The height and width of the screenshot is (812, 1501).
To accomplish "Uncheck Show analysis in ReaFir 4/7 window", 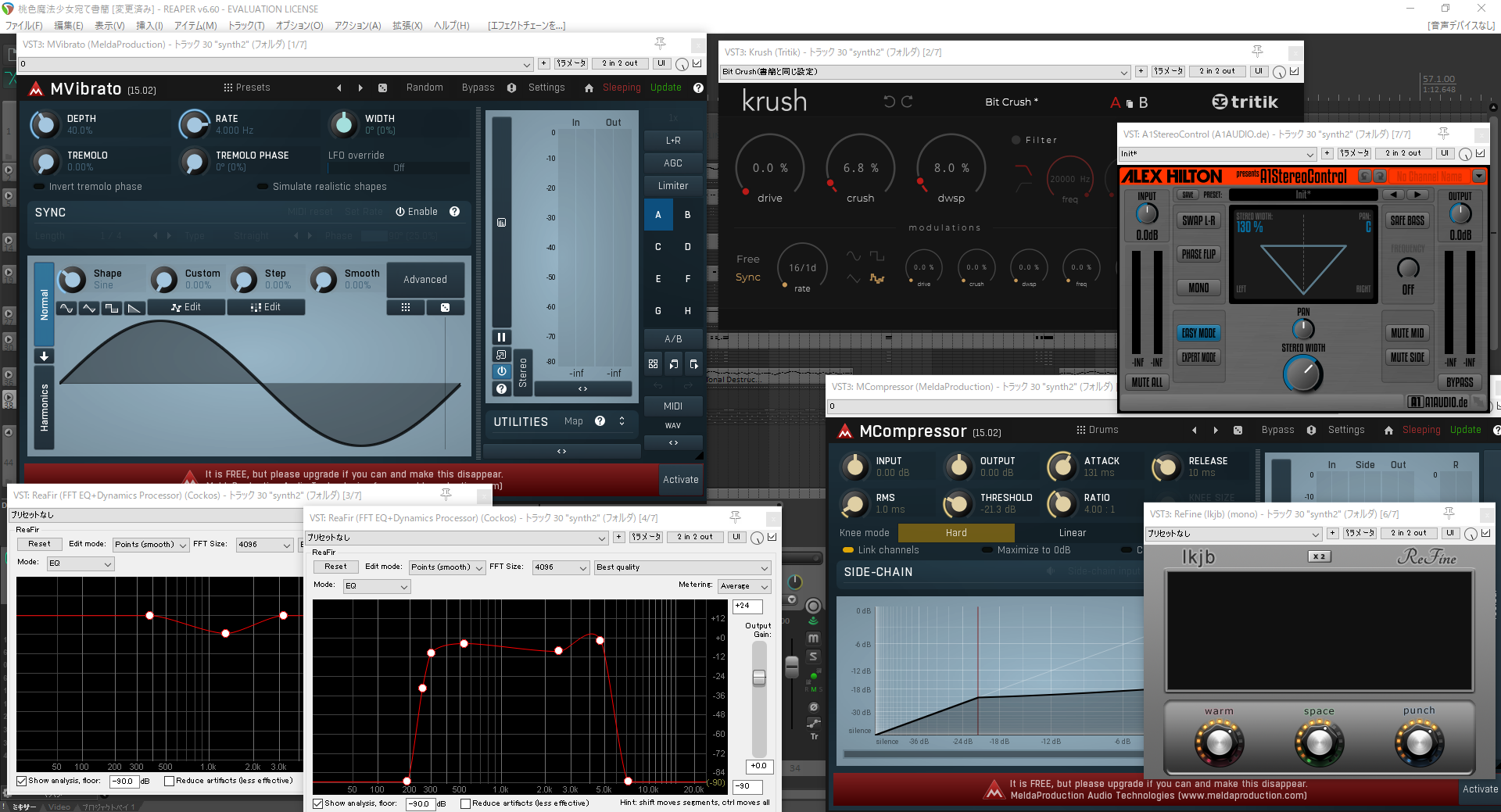I will coord(318,803).
